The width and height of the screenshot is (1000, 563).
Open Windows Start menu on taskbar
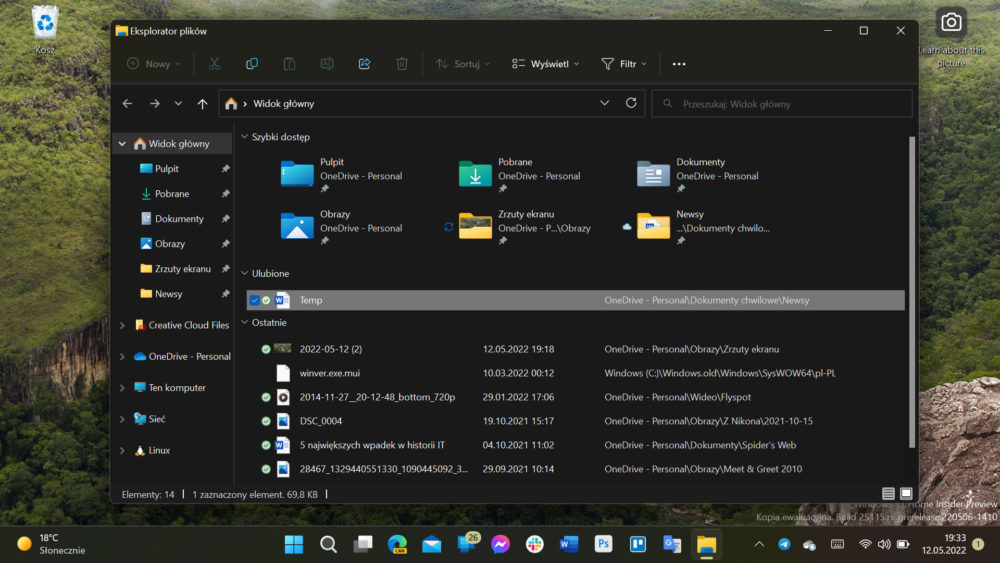coord(294,544)
